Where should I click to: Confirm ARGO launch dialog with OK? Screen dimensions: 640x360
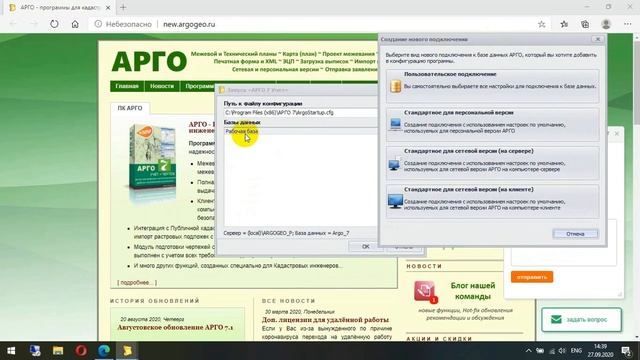[x=365, y=247]
